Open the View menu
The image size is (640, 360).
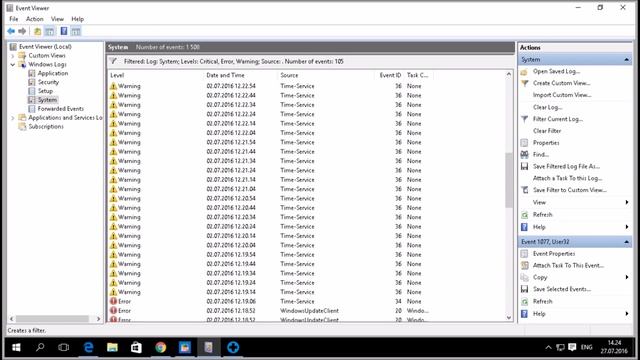pos(57,19)
